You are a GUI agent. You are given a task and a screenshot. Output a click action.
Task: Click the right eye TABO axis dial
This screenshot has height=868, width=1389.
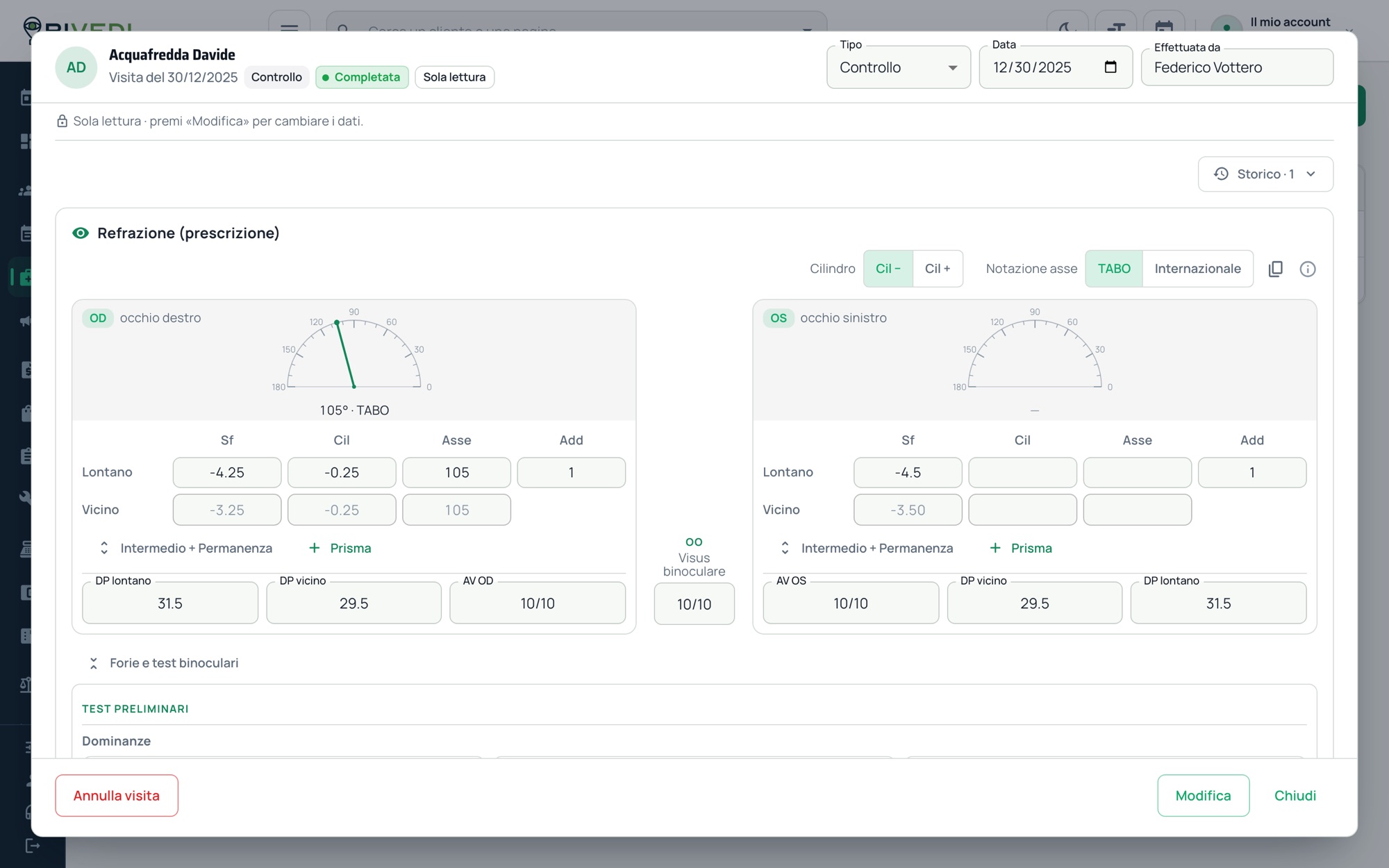pos(354,353)
